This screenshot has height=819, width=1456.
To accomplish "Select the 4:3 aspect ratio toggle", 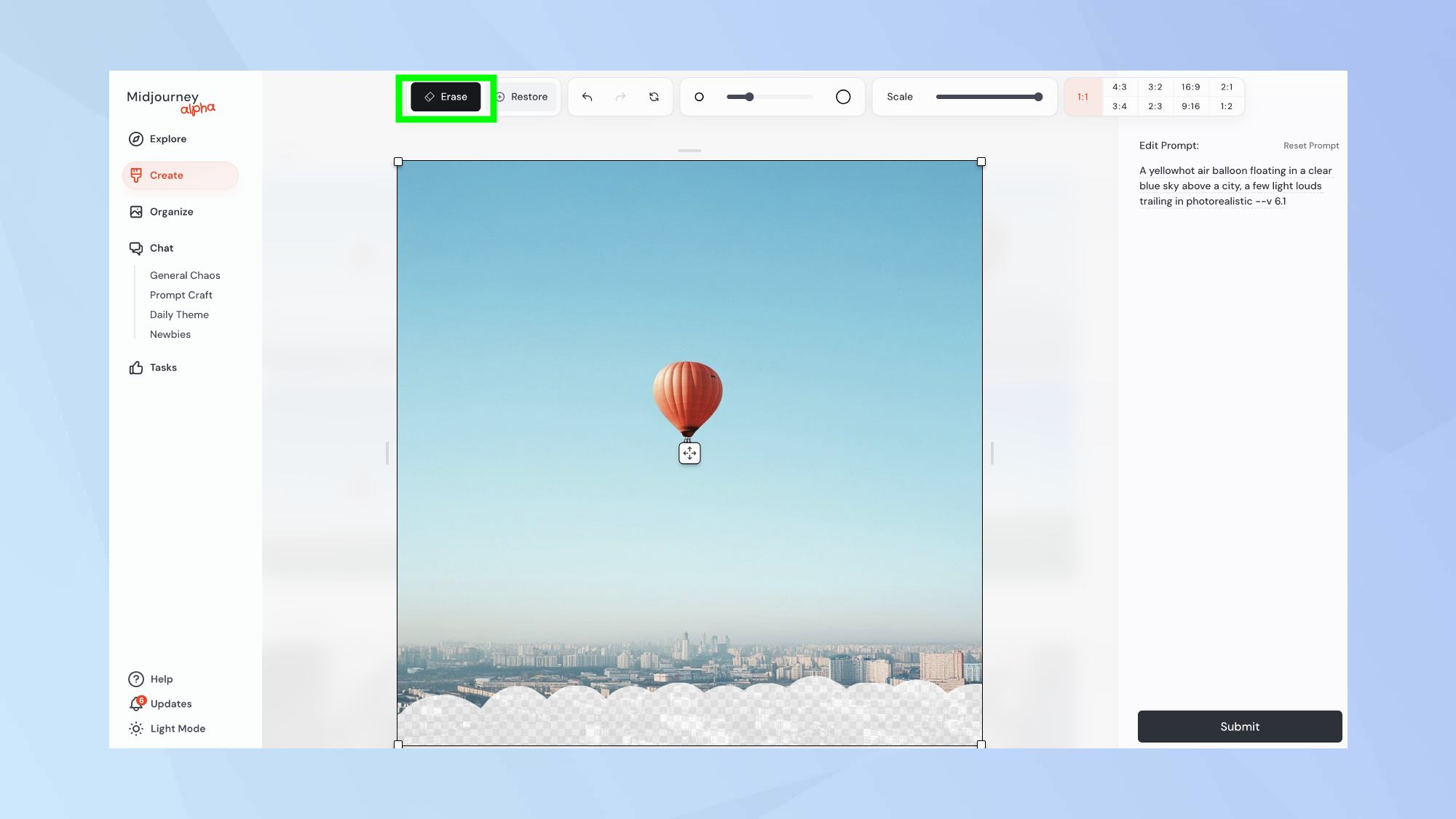I will (x=1119, y=86).
